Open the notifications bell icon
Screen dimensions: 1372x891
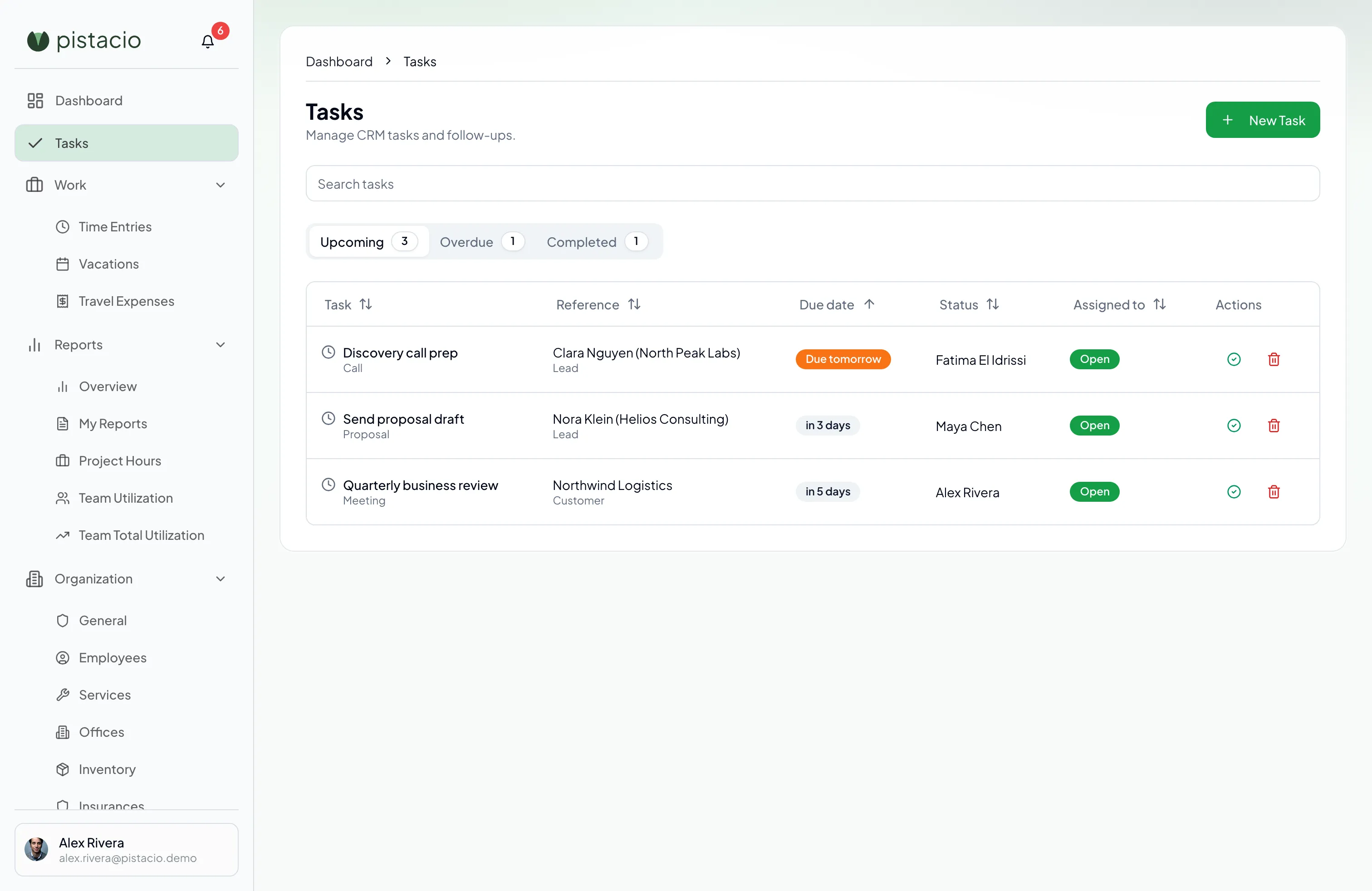[x=207, y=41]
